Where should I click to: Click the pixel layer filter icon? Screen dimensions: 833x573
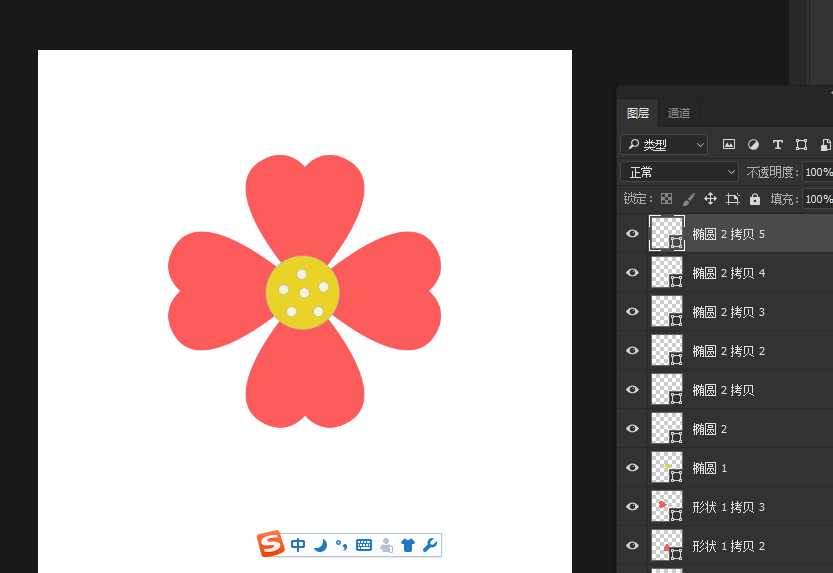(729, 144)
